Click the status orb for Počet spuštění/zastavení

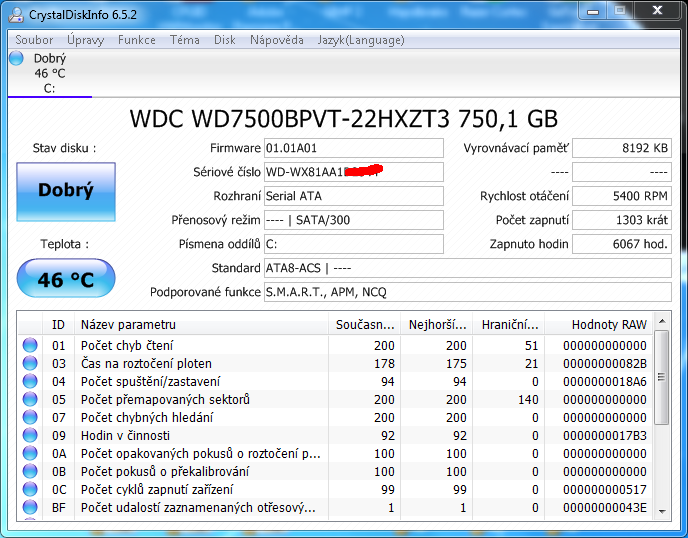tap(30, 381)
